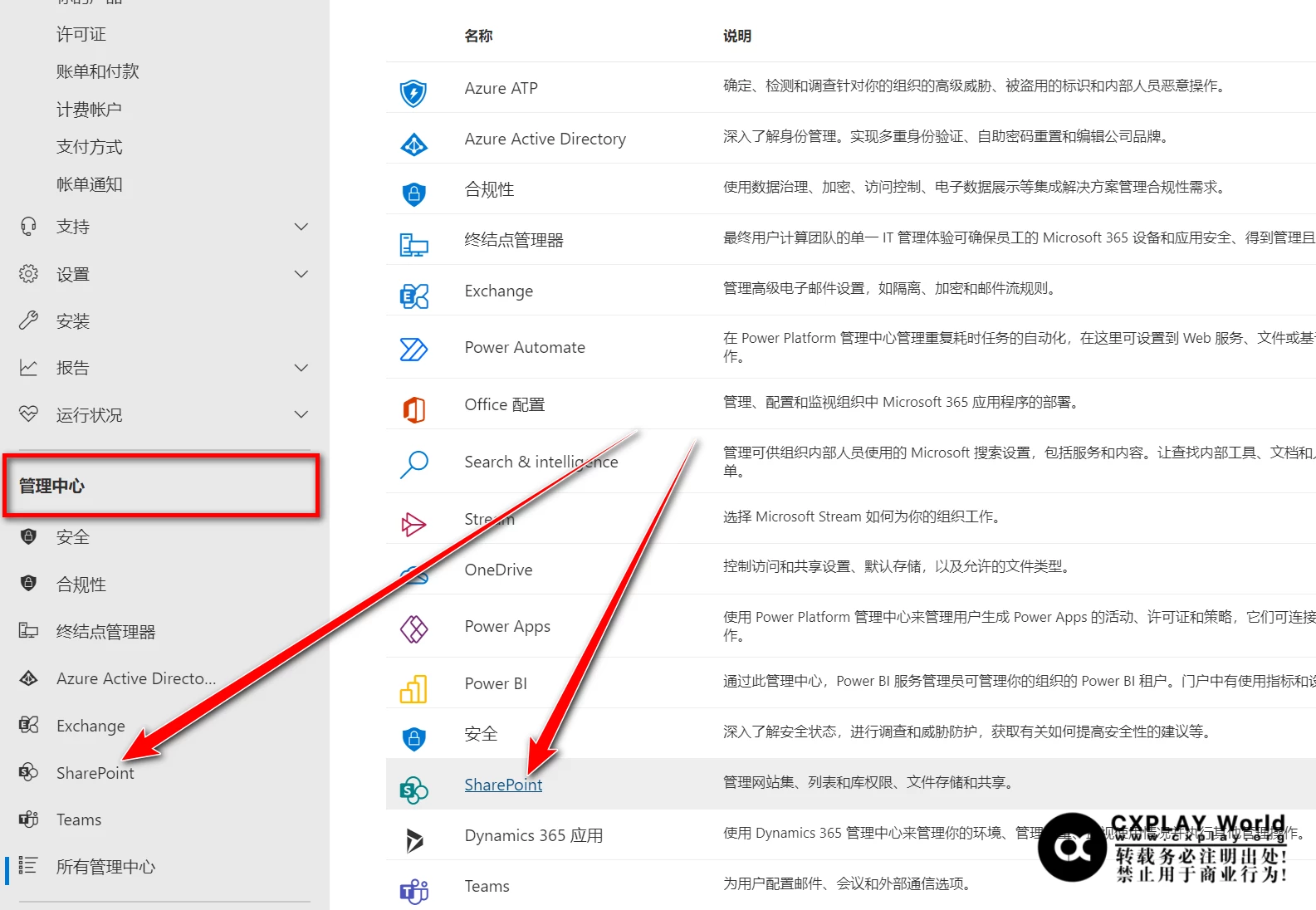Open the SharePoint link in table
Image resolution: width=1316 pixels, height=910 pixels.
click(503, 785)
